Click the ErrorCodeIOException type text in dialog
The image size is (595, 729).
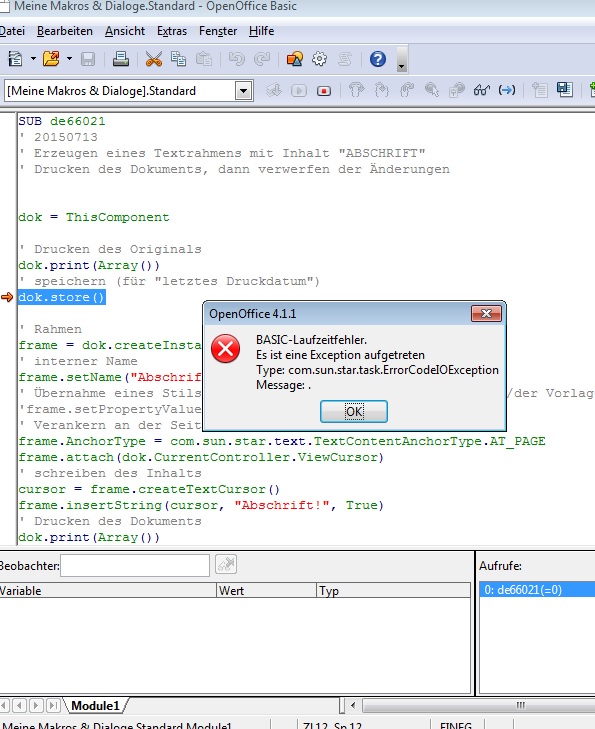point(393,370)
